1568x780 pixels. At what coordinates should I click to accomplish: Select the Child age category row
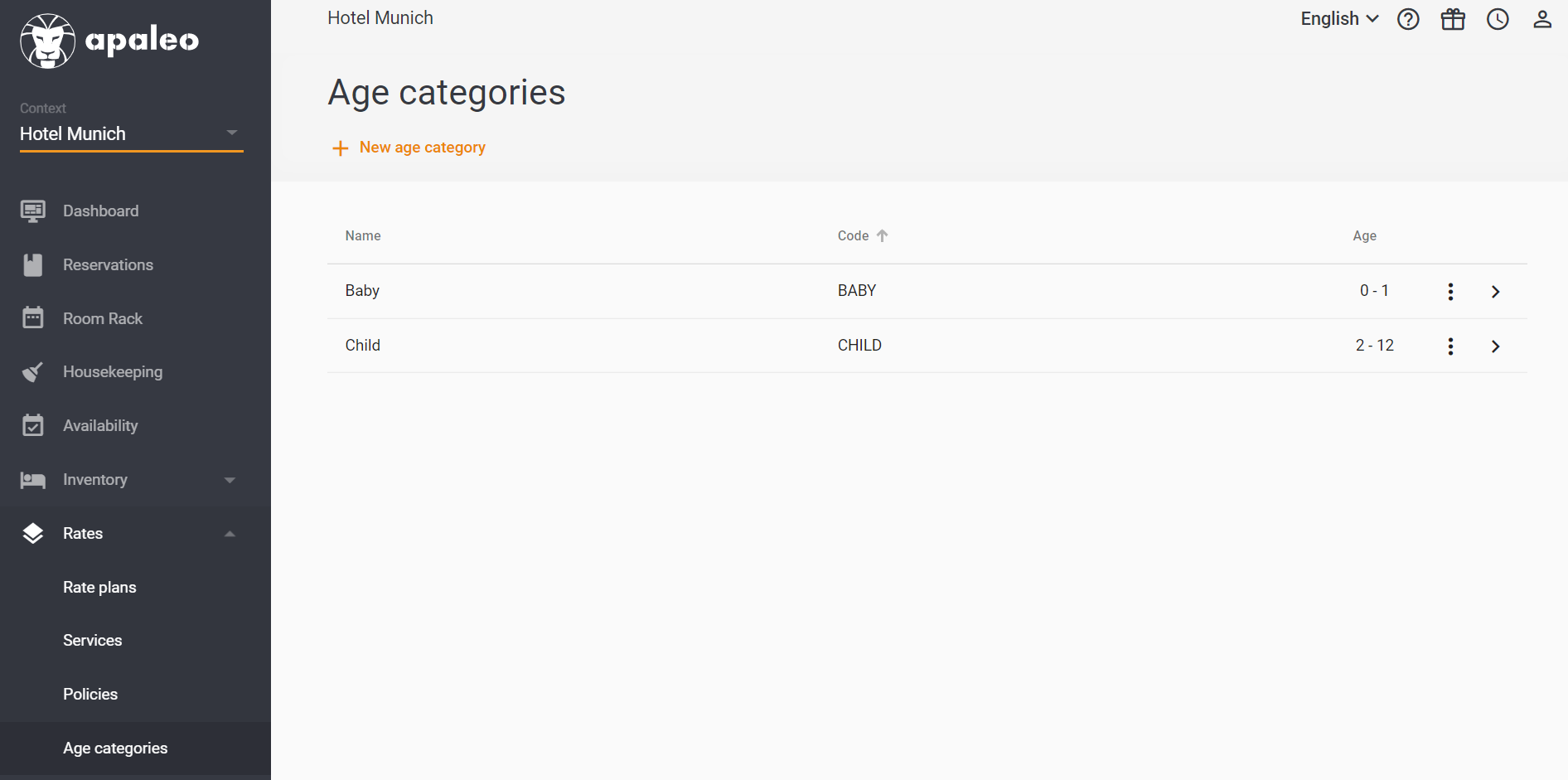click(x=927, y=346)
